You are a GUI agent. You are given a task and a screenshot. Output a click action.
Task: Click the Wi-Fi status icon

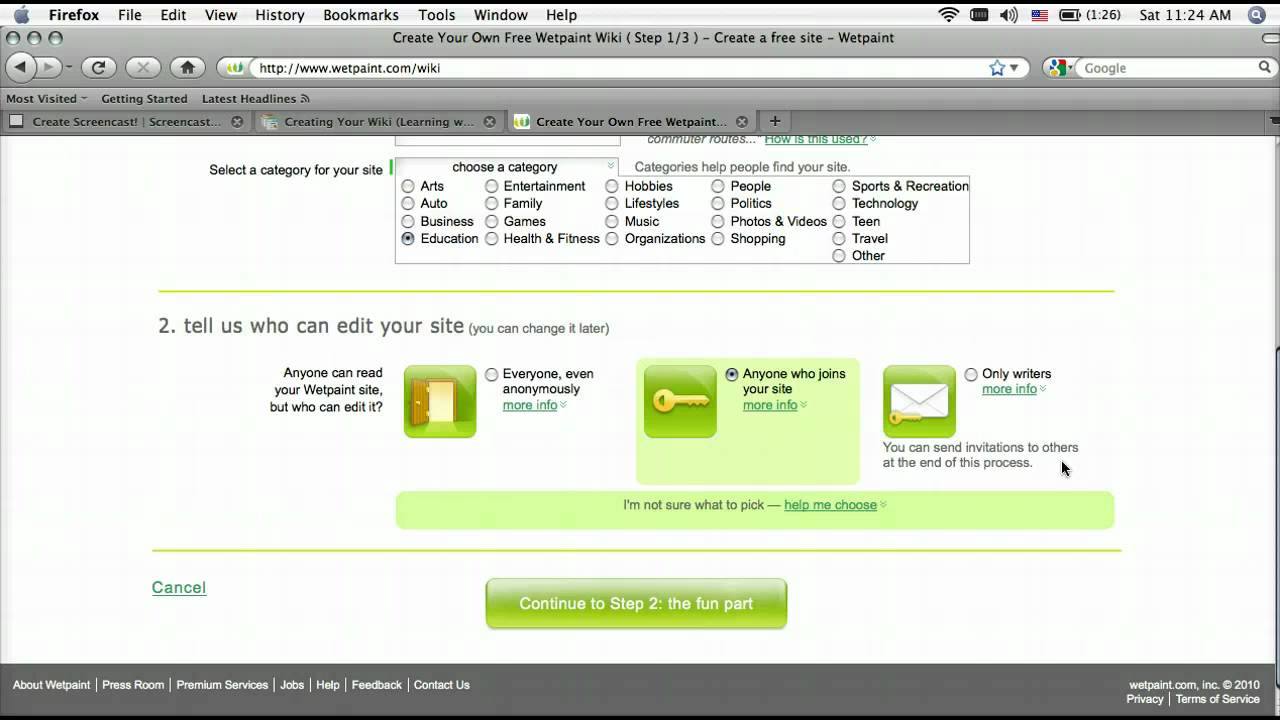coord(948,15)
